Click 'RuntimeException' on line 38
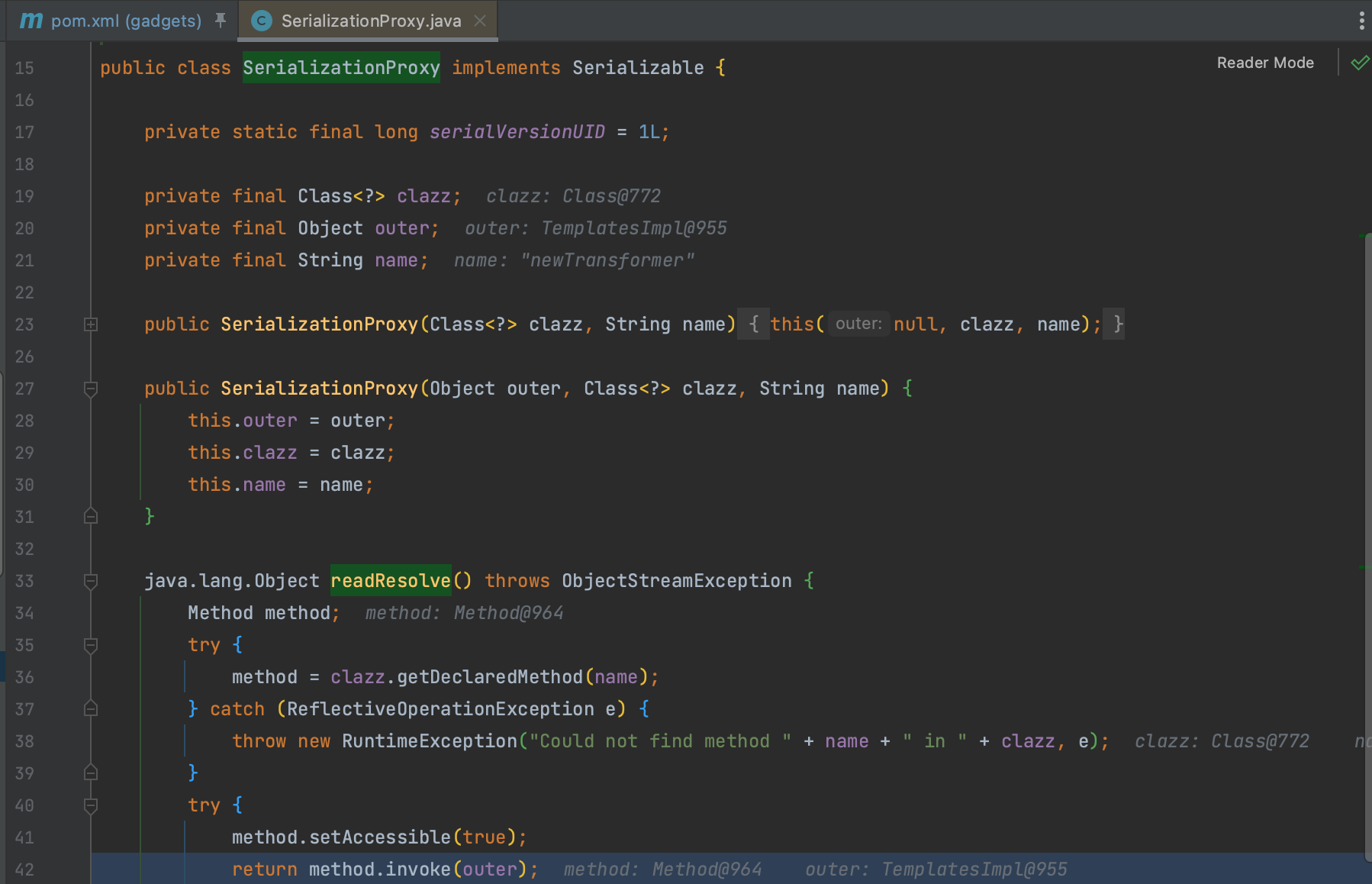Image resolution: width=1372 pixels, height=884 pixels. coord(430,741)
